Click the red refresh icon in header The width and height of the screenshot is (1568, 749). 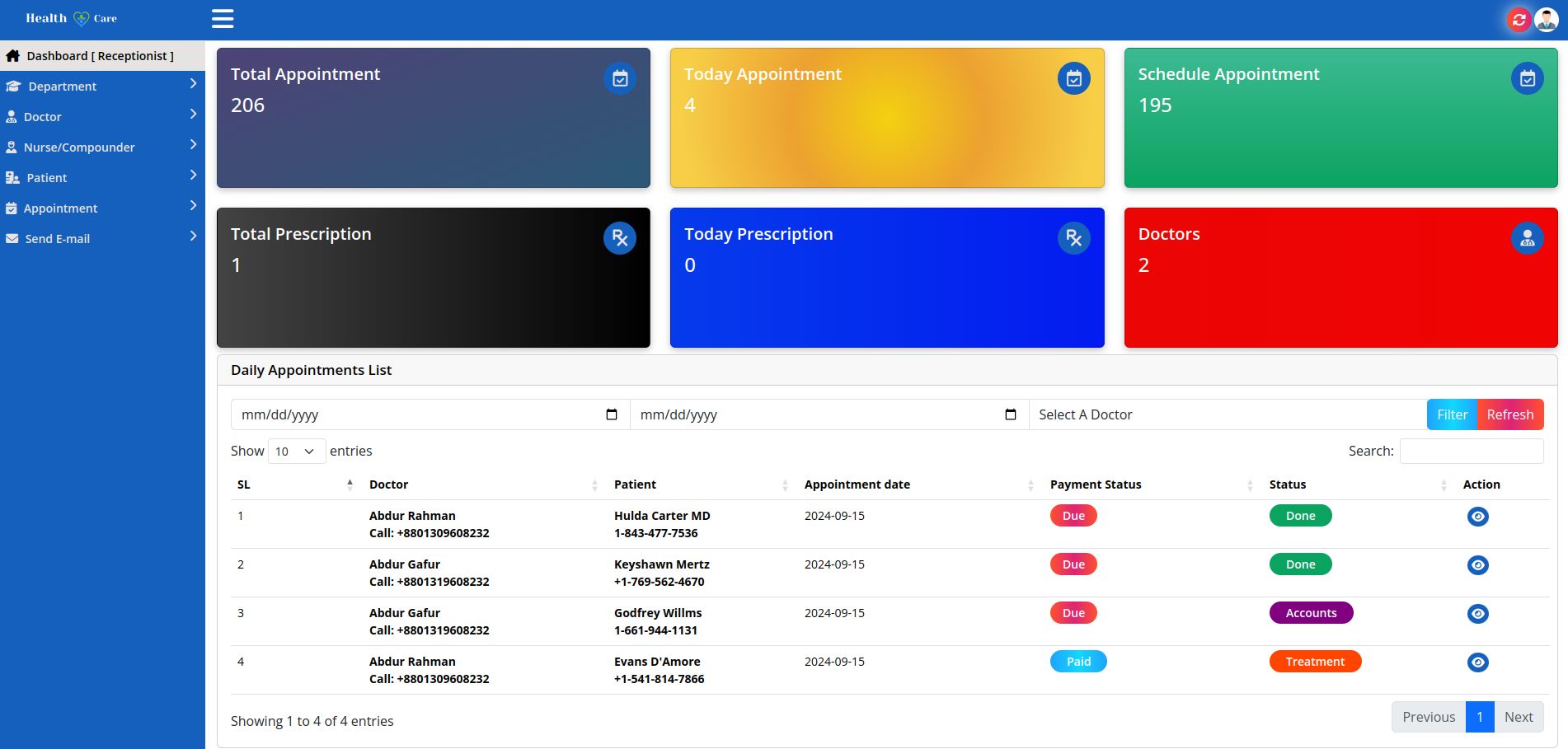pyautogui.click(x=1519, y=19)
